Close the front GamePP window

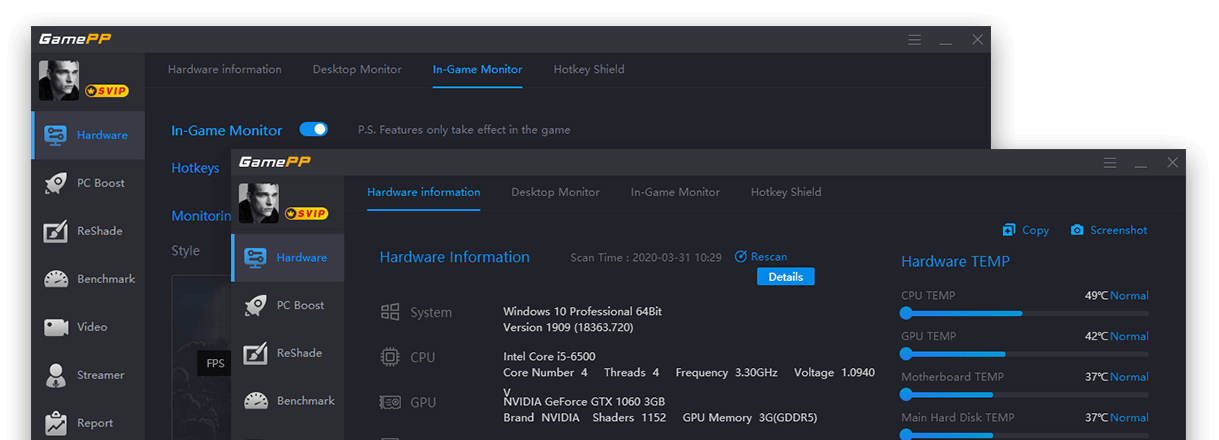pos(1173,163)
